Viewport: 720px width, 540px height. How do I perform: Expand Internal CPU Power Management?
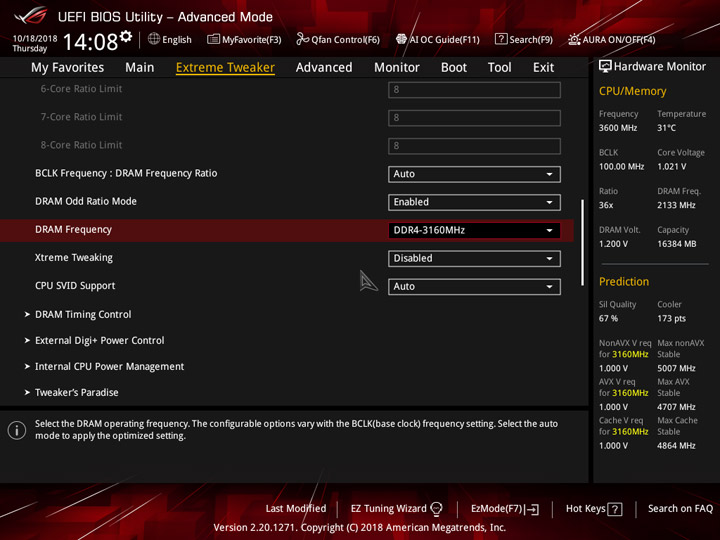[109, 366]
